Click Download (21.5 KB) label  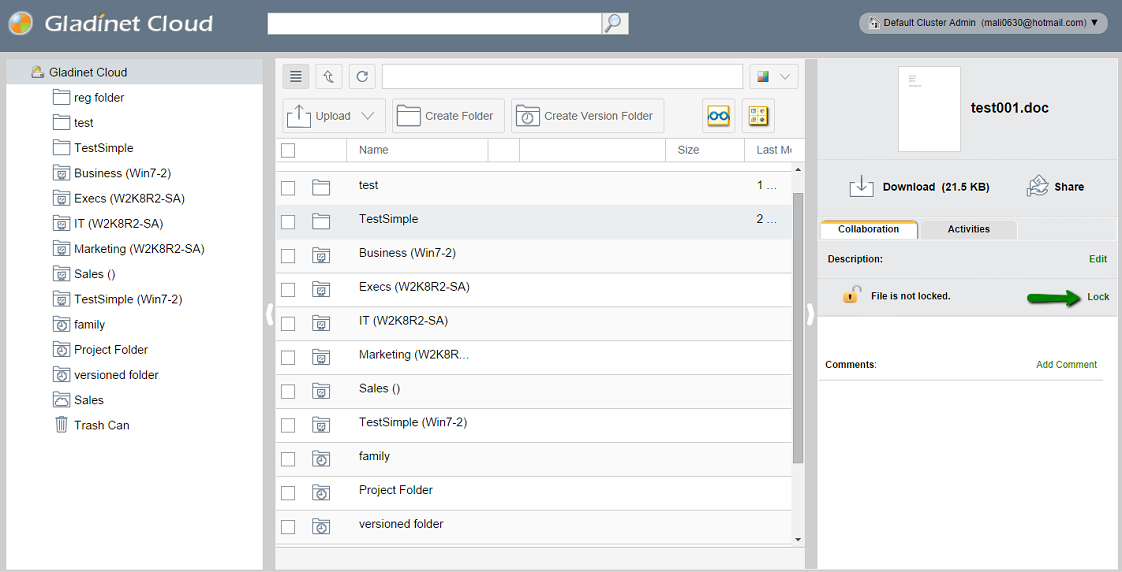pos(936,187)
